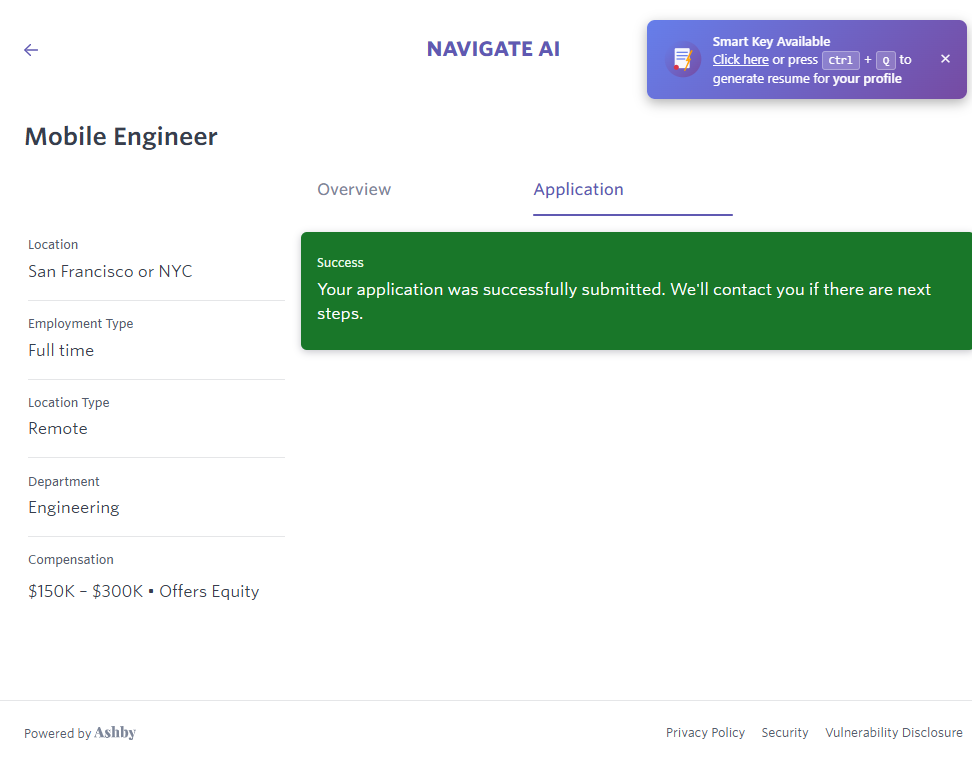Dismiss the Smart Key Available popup

945,59
